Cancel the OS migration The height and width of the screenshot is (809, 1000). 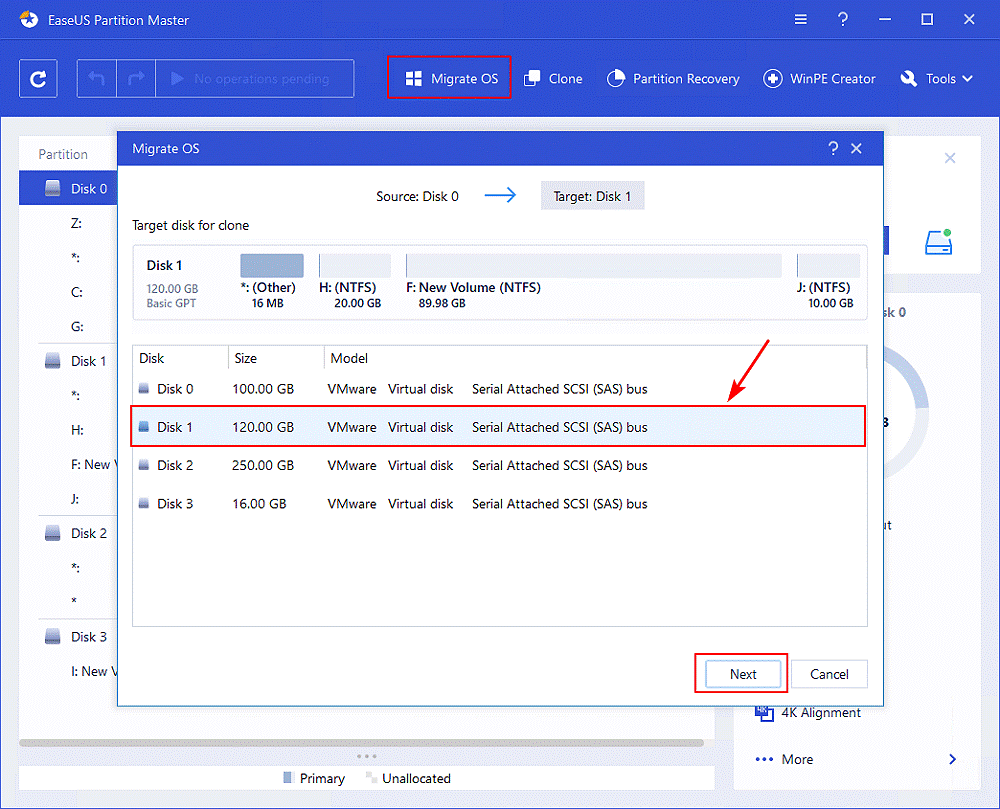point(829,674)
